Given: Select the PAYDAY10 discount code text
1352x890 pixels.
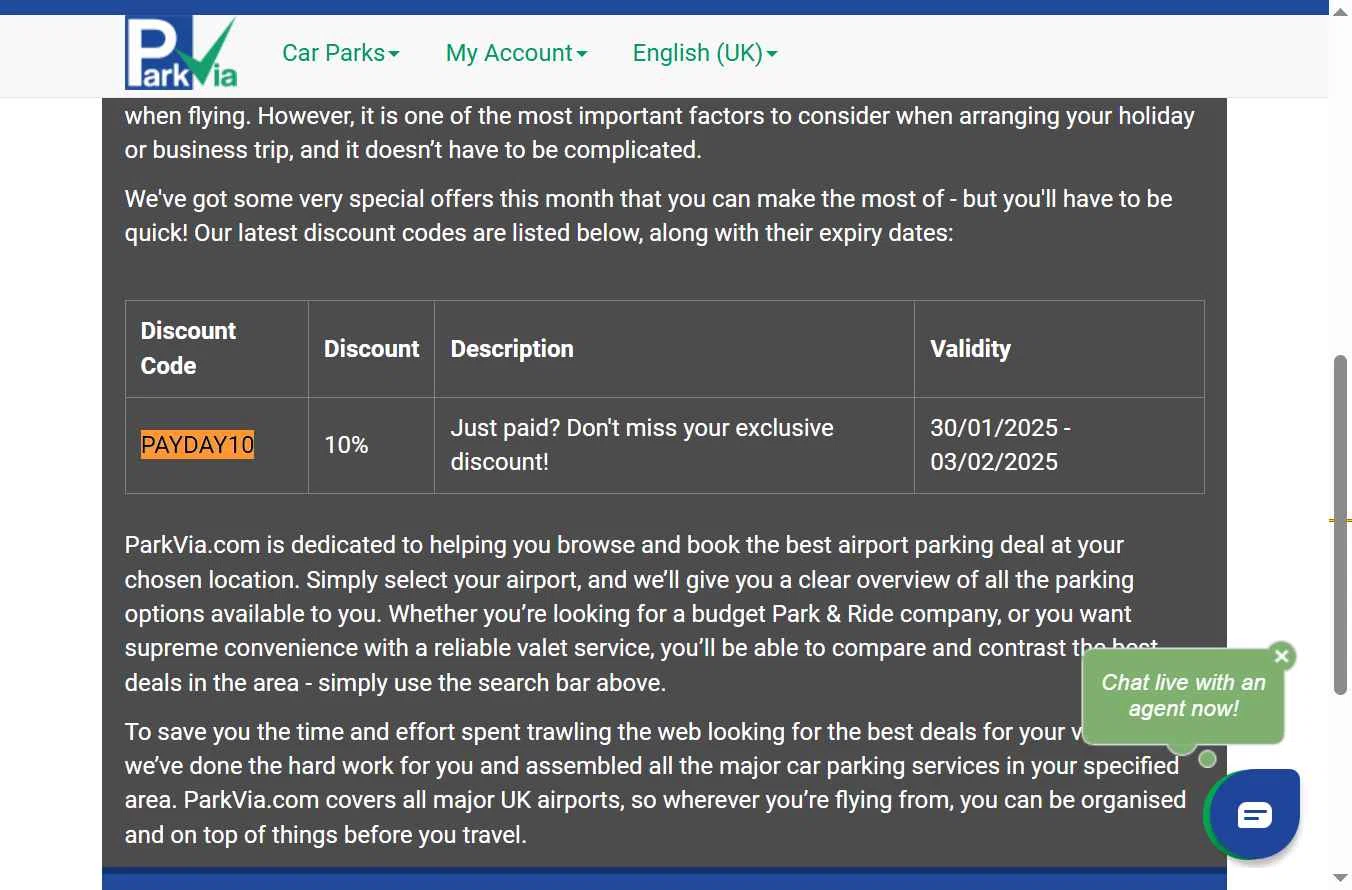Looking at the screenshot, I should 197,445.
